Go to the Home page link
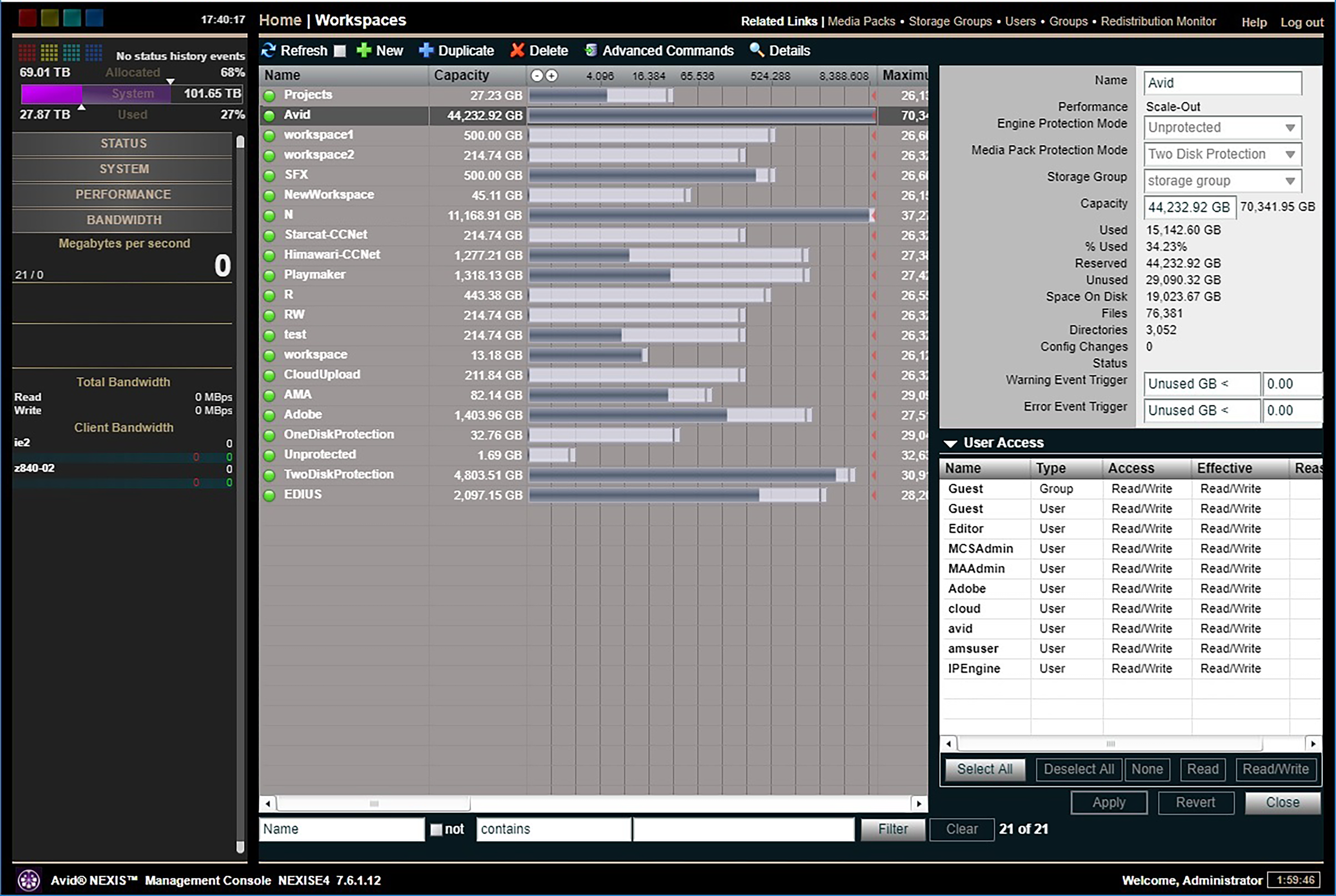This screenshot has height=896, width=1336. tap(280, 20)
